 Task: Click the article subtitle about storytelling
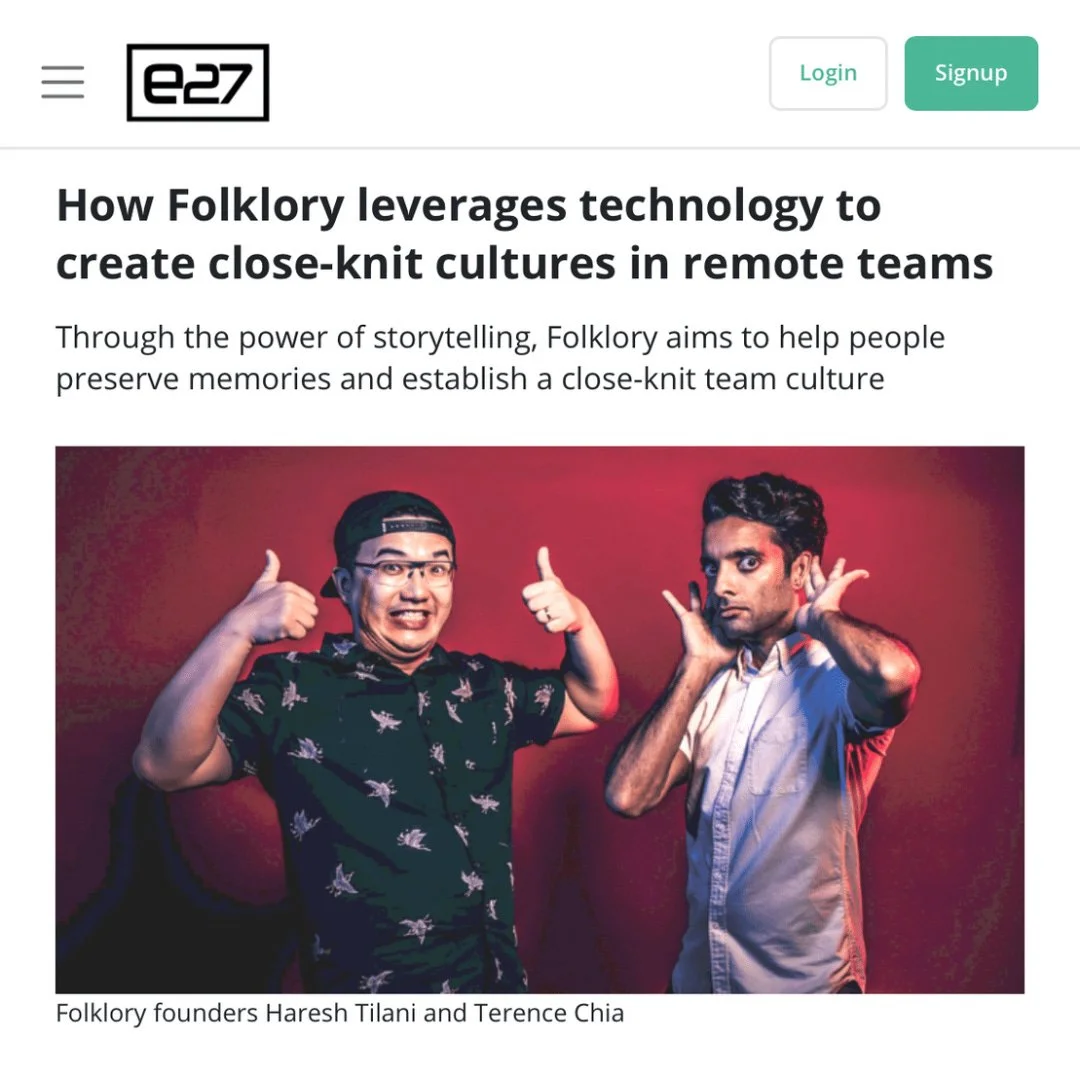[x=500, y=358]
